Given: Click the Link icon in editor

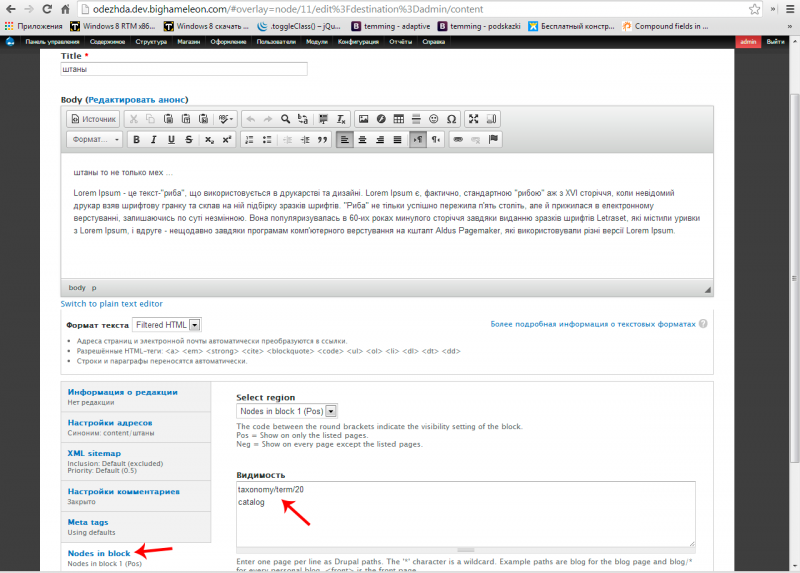Looking at the screenshot, I should point(458,139).
